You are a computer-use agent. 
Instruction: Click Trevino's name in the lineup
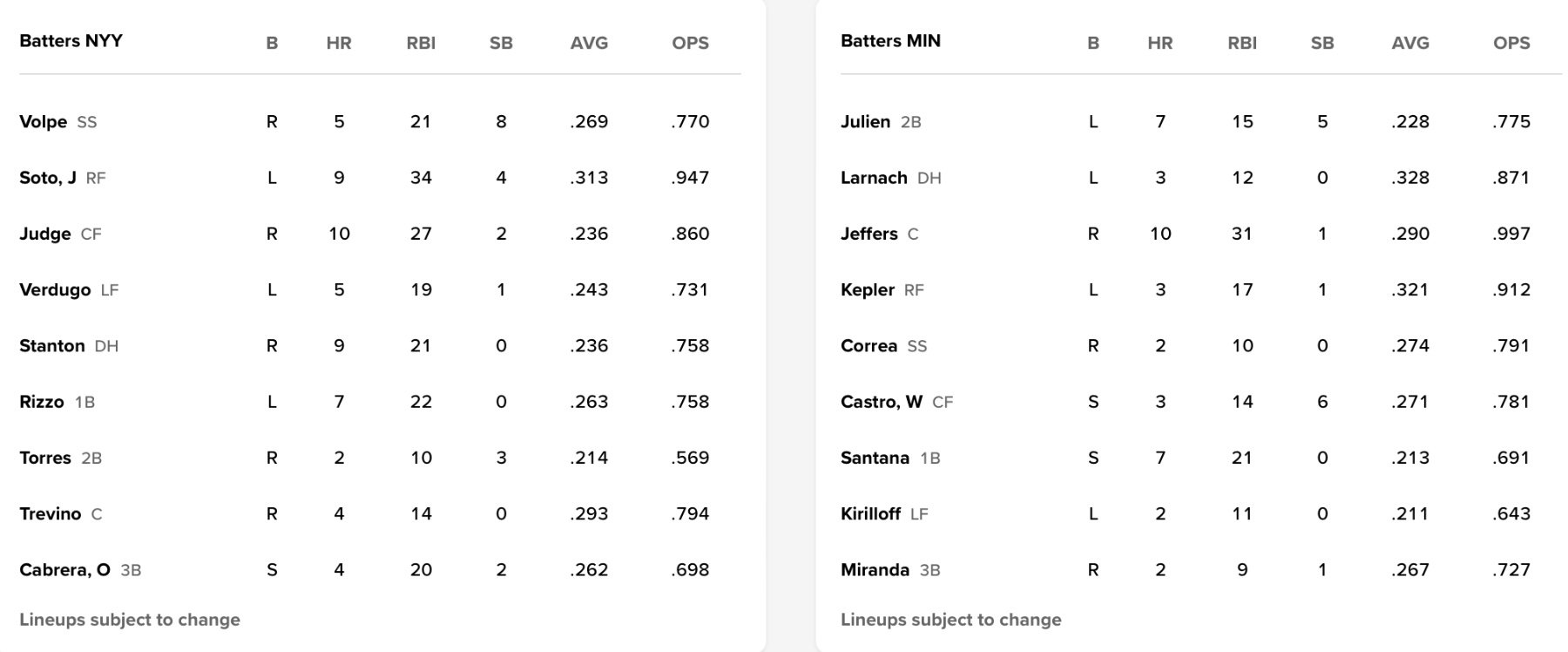50,514
